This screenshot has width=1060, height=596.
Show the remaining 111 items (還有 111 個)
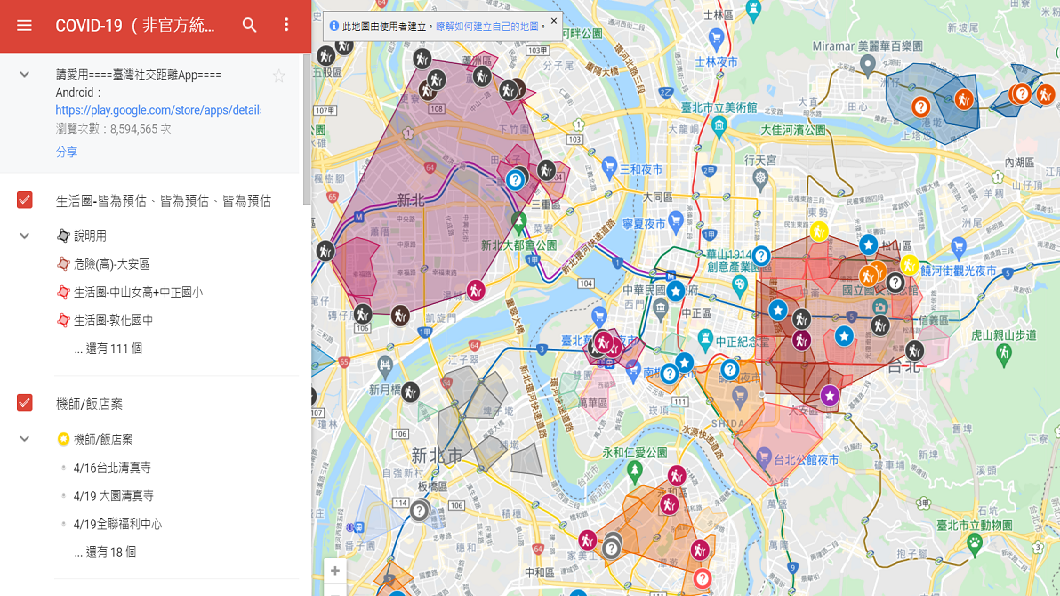pos(108,349)
